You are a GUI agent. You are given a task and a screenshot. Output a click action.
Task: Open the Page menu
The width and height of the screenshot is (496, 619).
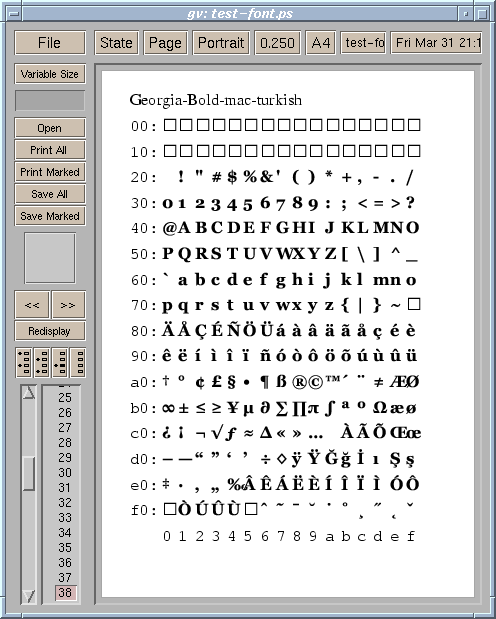(x=165, y=43)
